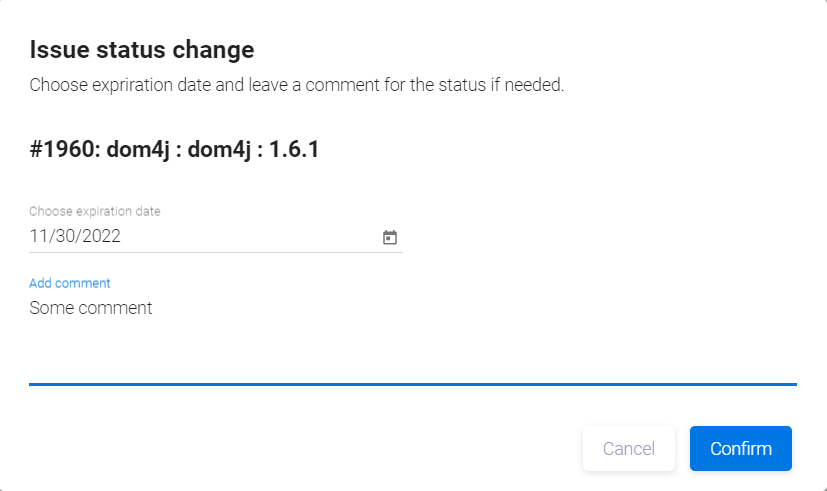Click the '1.6.1' version in the heading
The width and height of the screenshot is (827, 491).
(294, 150)
